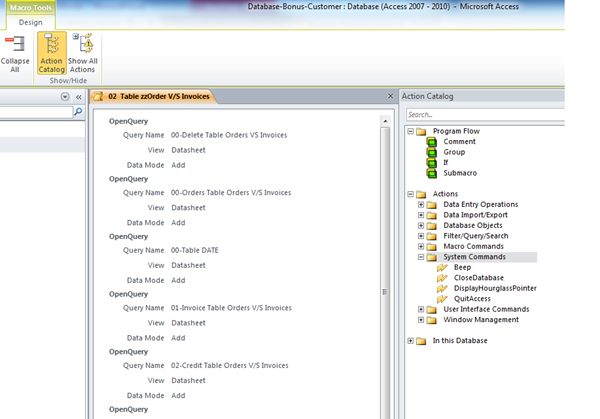600x419 pixels.
Task: Open the Design ribbon tab
Action: click(30, 23)
